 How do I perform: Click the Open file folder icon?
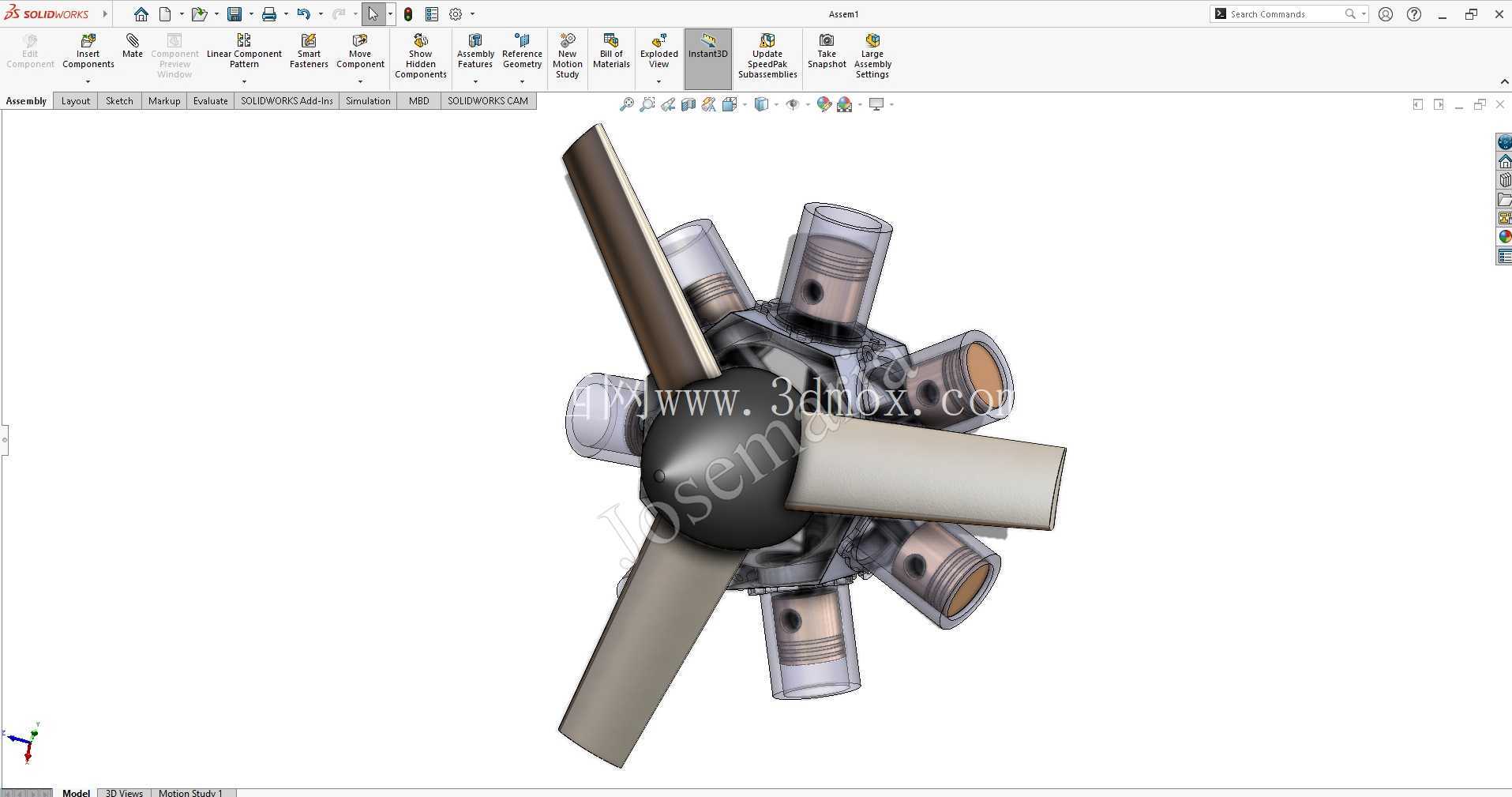tap(199, 14)
